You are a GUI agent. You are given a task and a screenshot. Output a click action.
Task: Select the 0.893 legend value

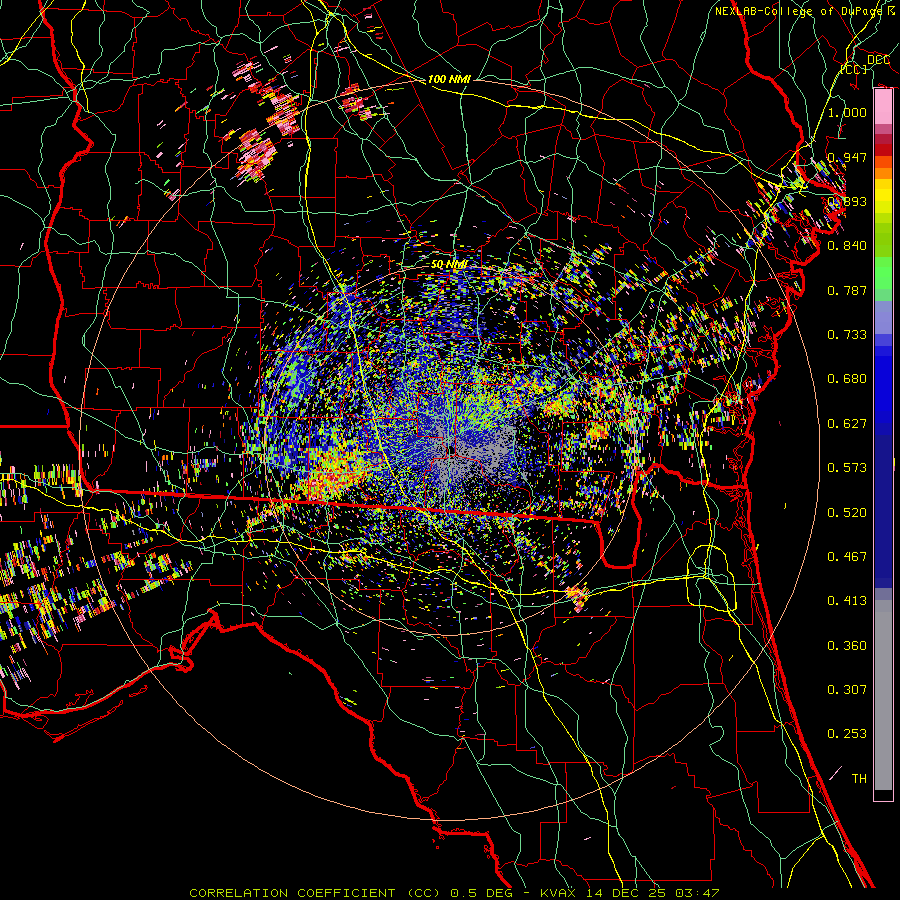847,201
